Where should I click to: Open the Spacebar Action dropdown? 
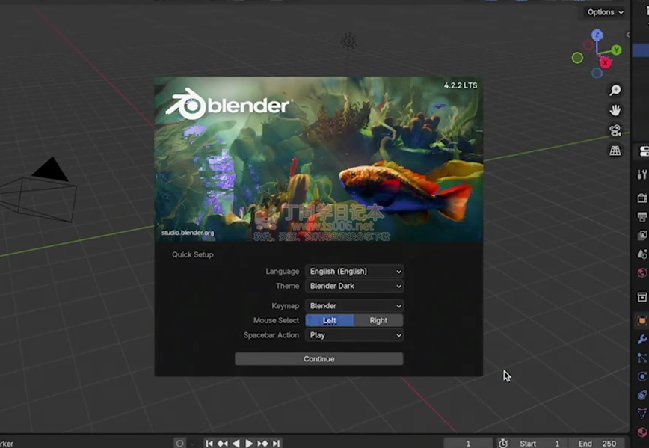pos(354,335)
